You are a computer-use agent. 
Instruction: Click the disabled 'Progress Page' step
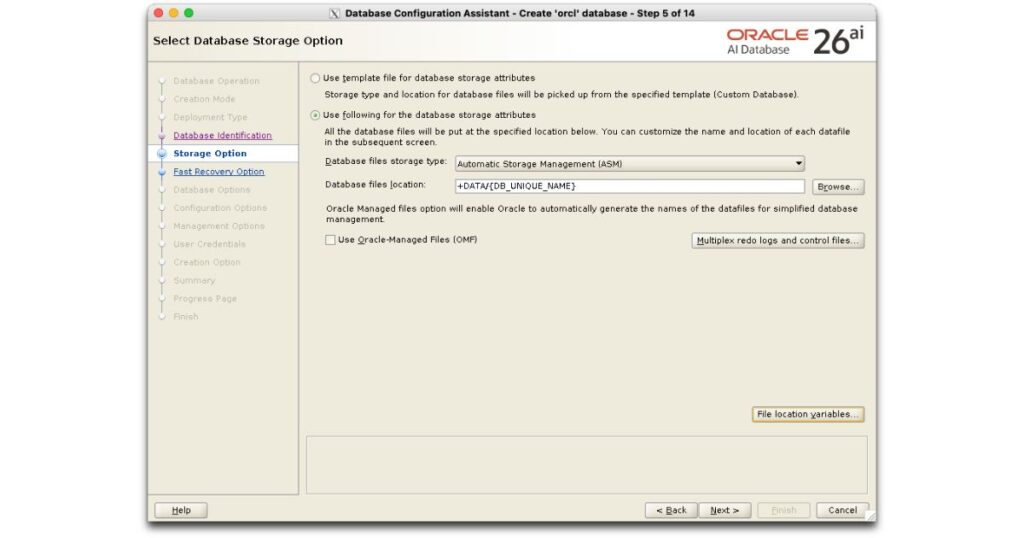(x=205, y=299)
